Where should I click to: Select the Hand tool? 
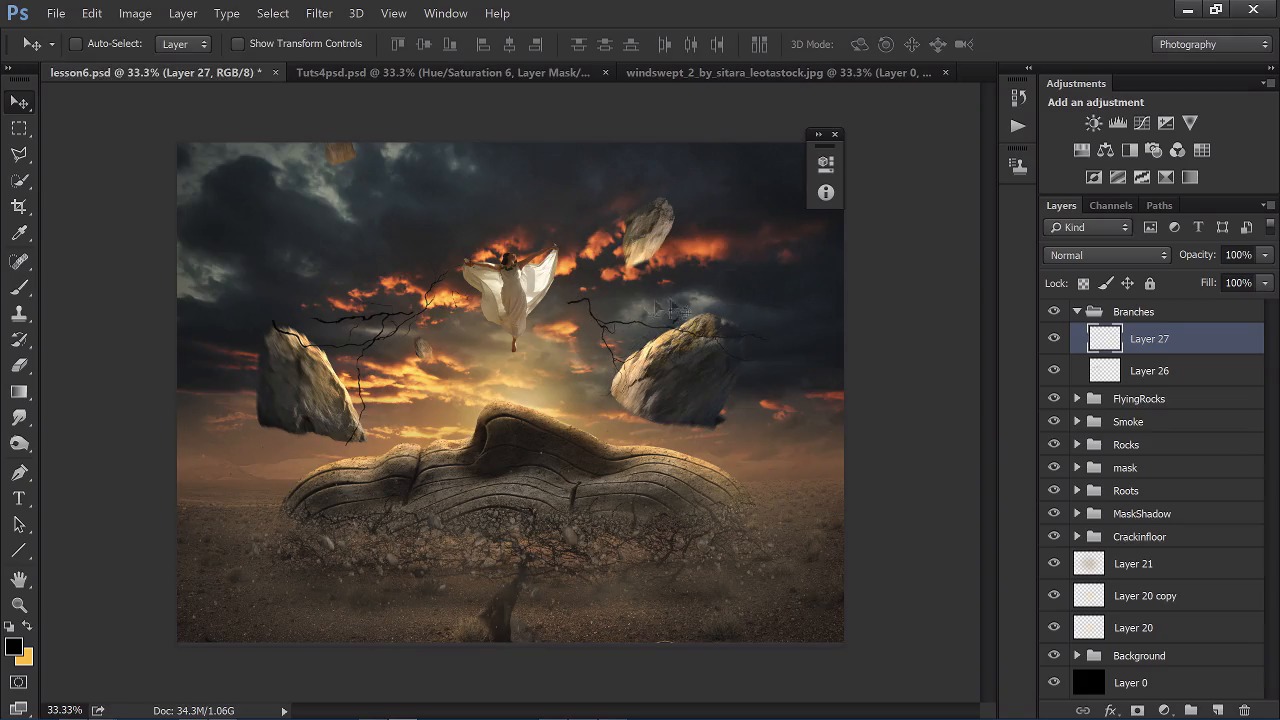pos(19,579)
